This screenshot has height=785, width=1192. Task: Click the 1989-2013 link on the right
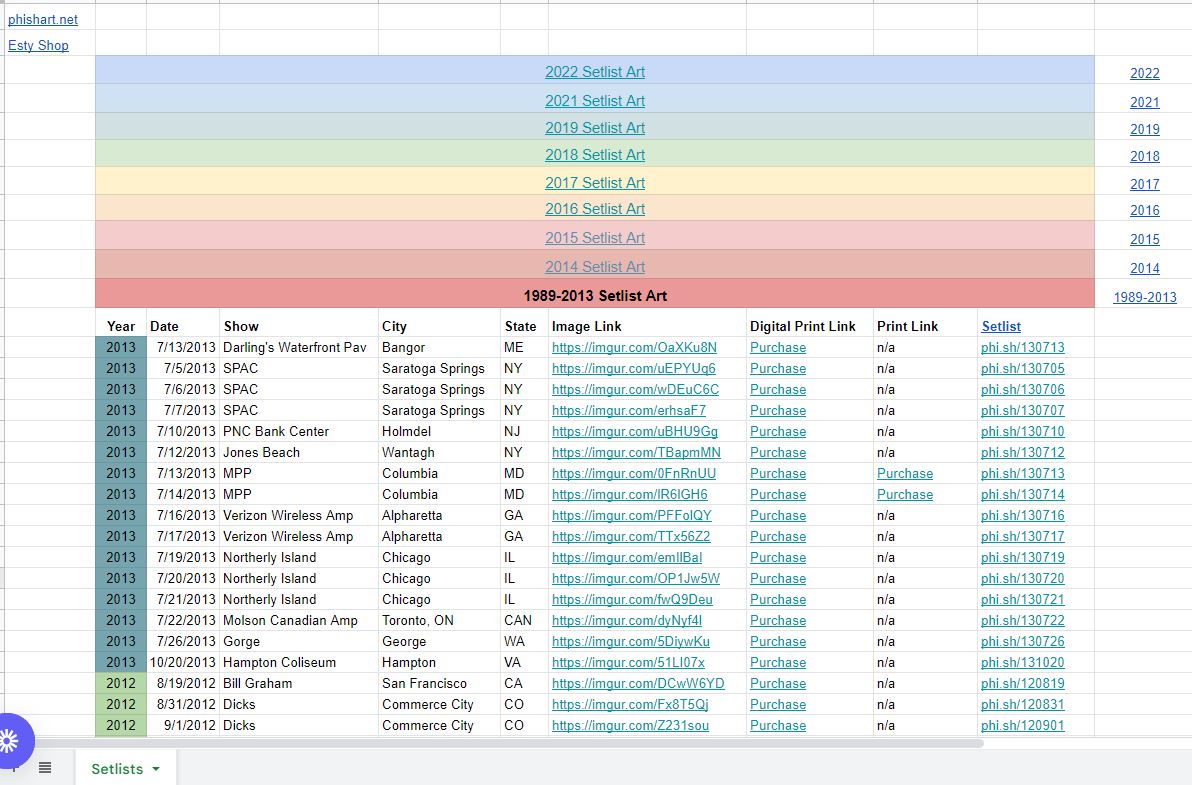[x=1144, y=297]
